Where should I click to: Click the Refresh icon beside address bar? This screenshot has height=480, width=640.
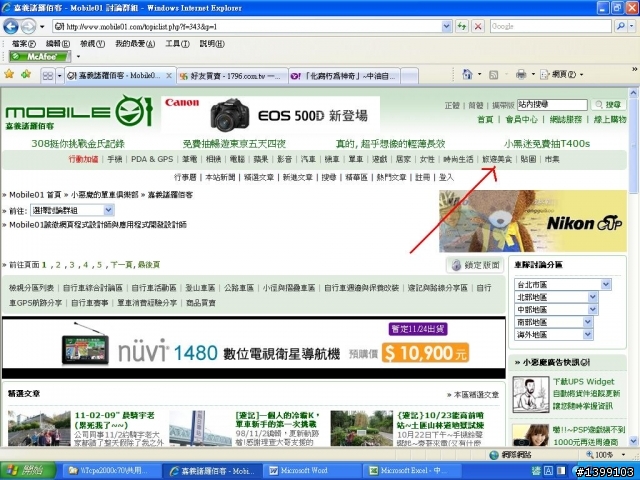[461, 27]
